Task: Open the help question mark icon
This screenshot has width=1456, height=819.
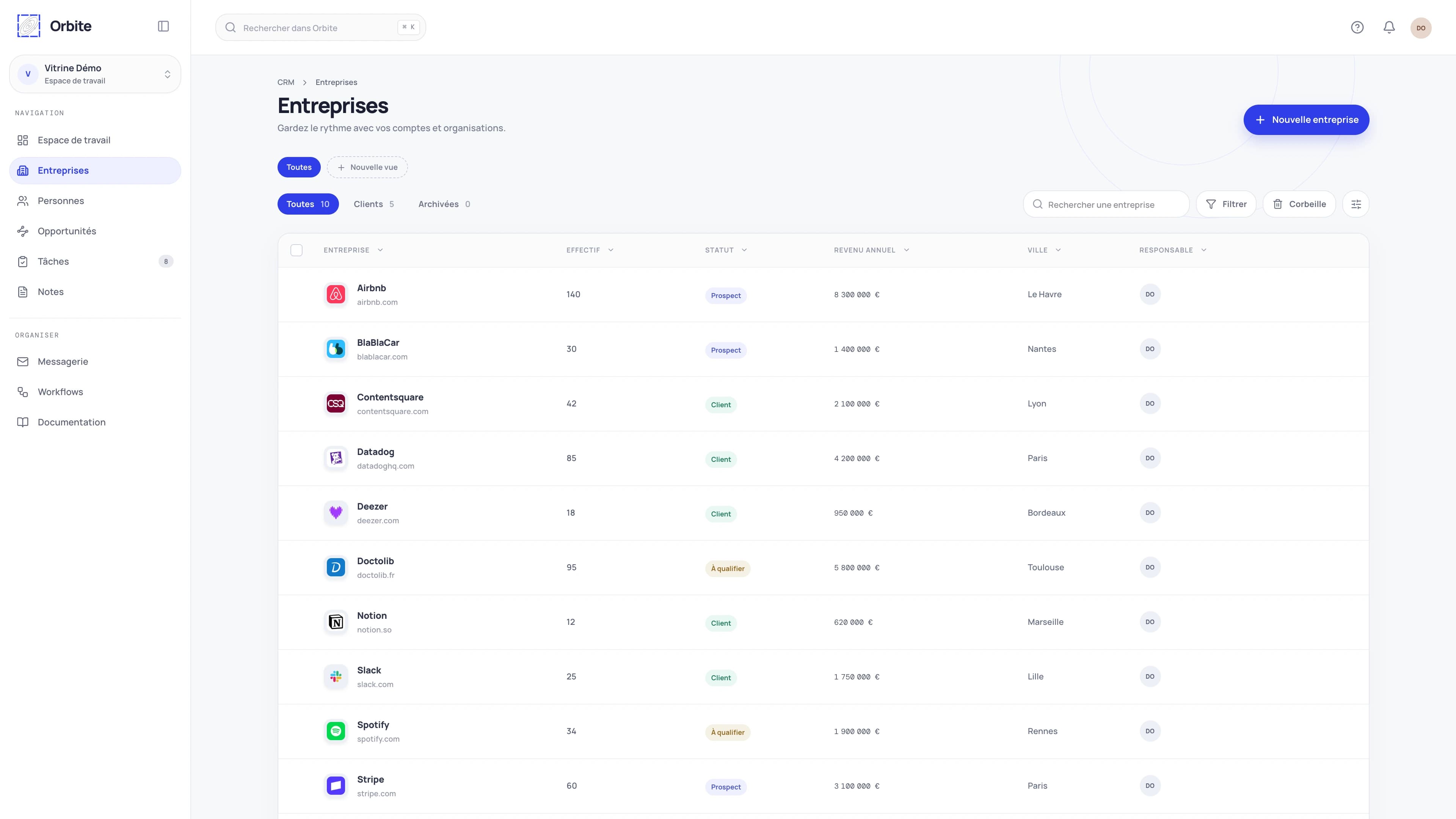Action: point(1357,27)
